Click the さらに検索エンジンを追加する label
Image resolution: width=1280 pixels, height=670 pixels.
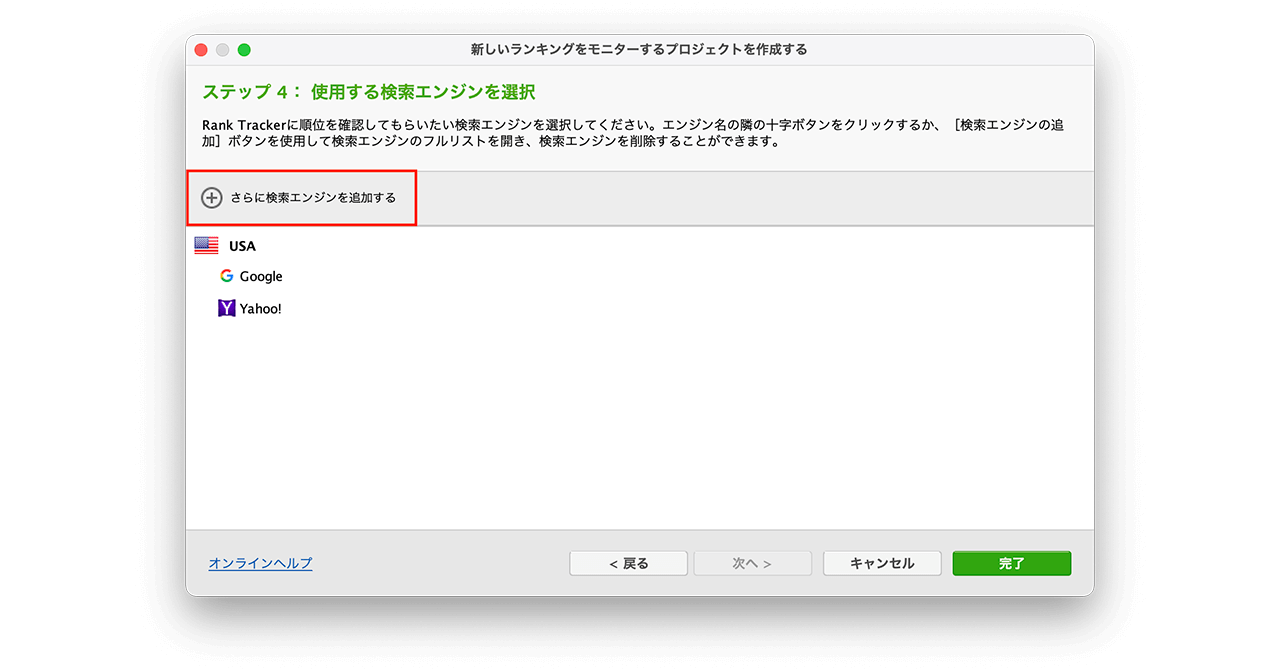(x=313, y=198)
